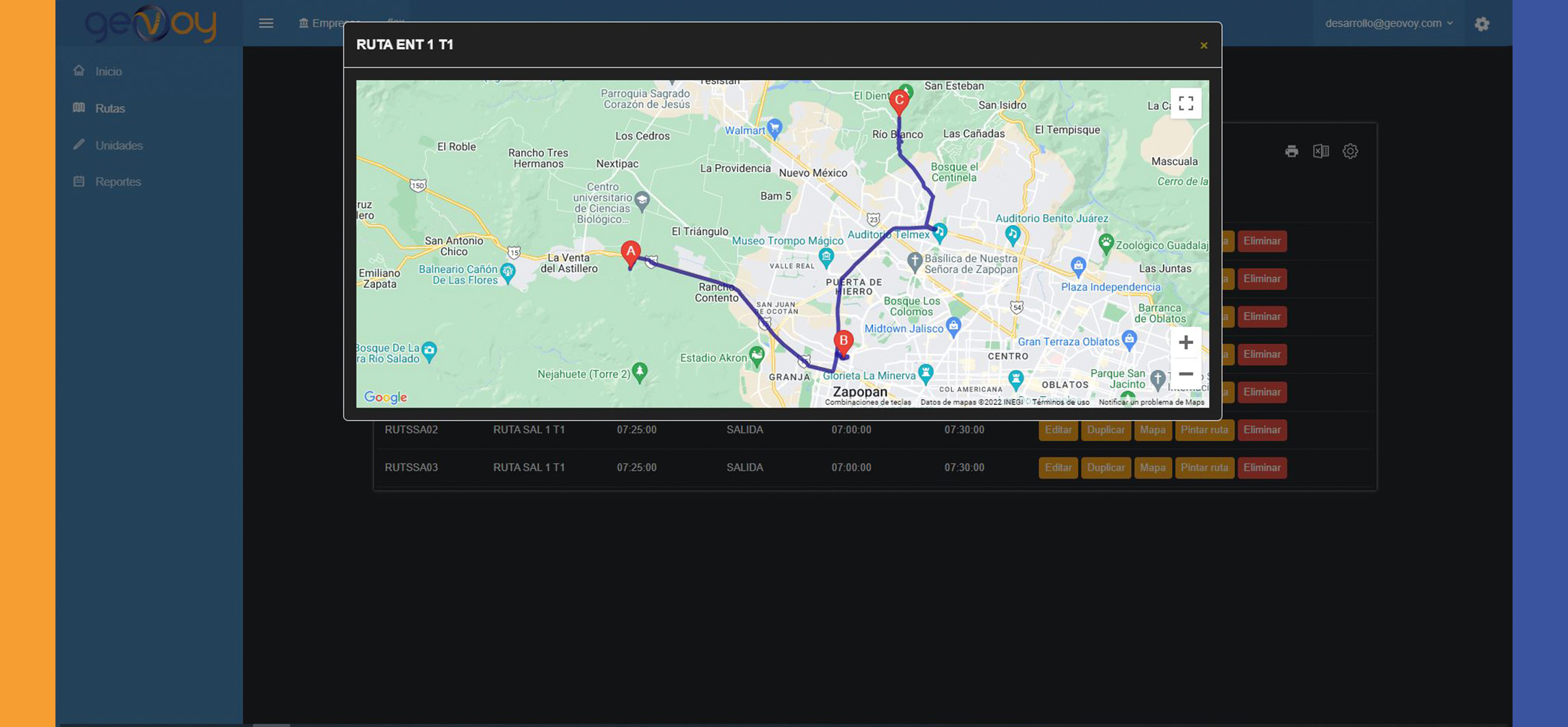Open the settings gear in the top bar

click(1482, 24)
